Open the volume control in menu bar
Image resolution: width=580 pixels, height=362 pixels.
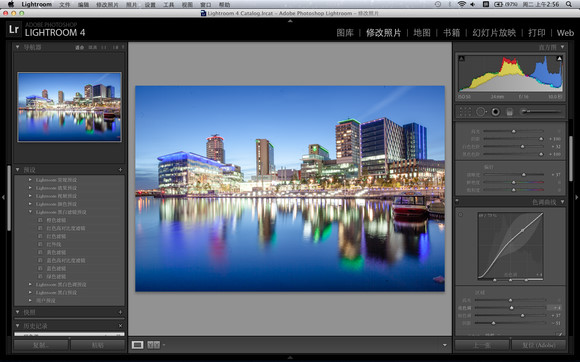point(472,4)
